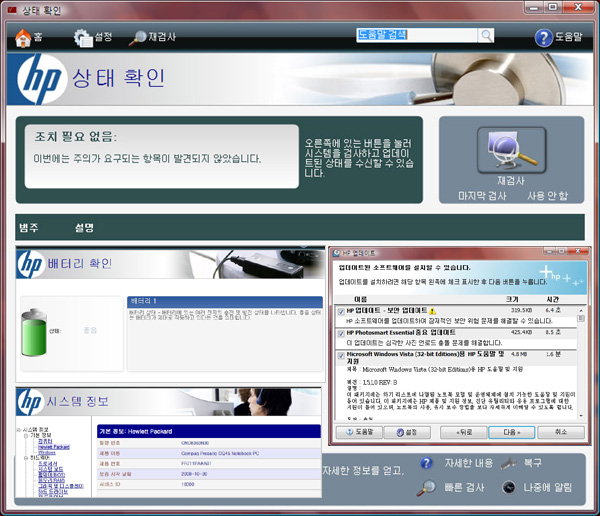
Task: Click the 범주 column header
Action: point(29,228)
